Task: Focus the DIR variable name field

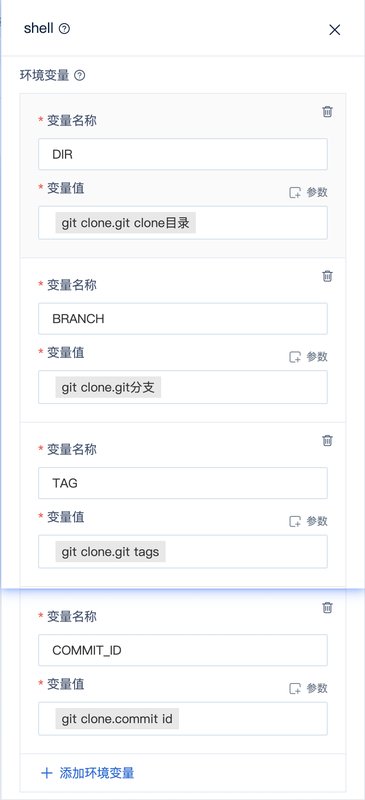Action: (183, 154)
